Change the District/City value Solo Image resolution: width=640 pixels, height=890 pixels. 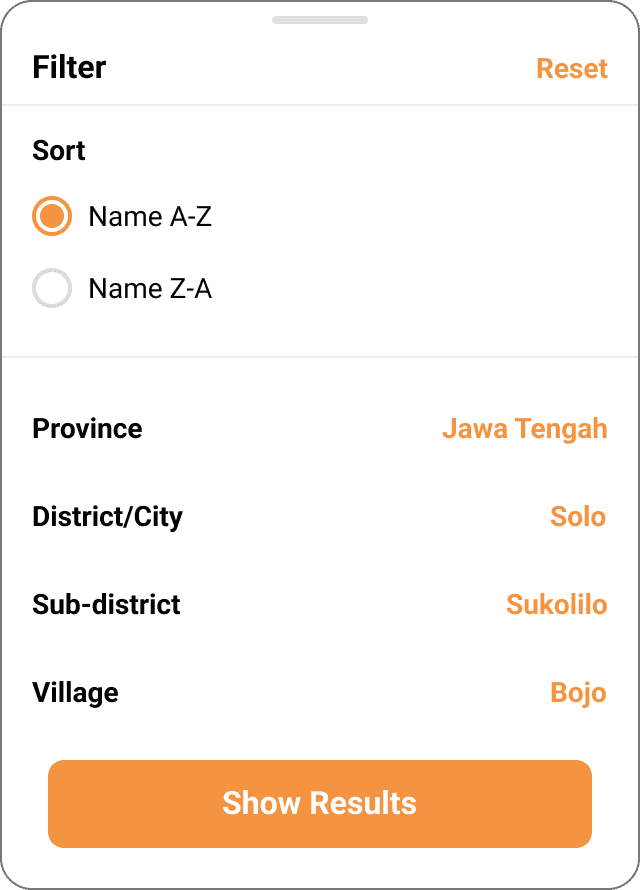tap(578, 517)
